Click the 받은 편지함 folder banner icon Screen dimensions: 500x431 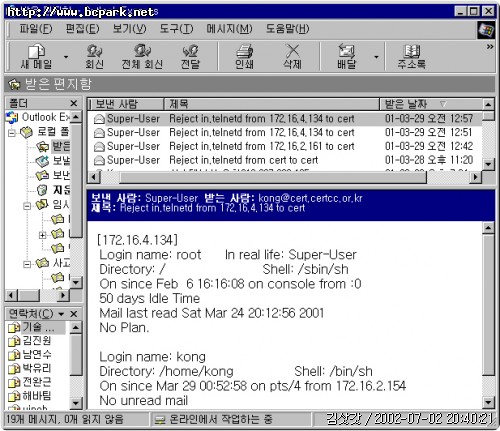coord(14,84)
